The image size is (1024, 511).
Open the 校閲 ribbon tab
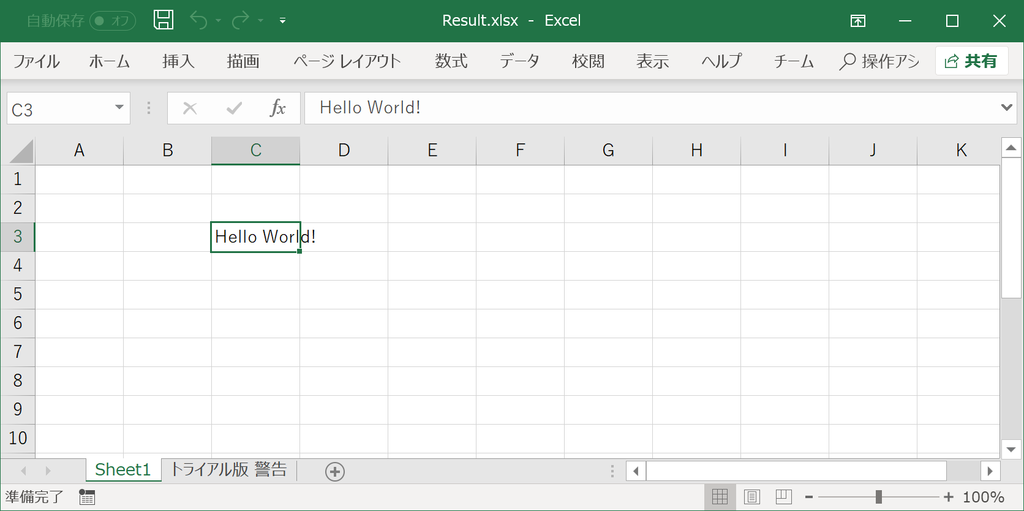[588, 61]
